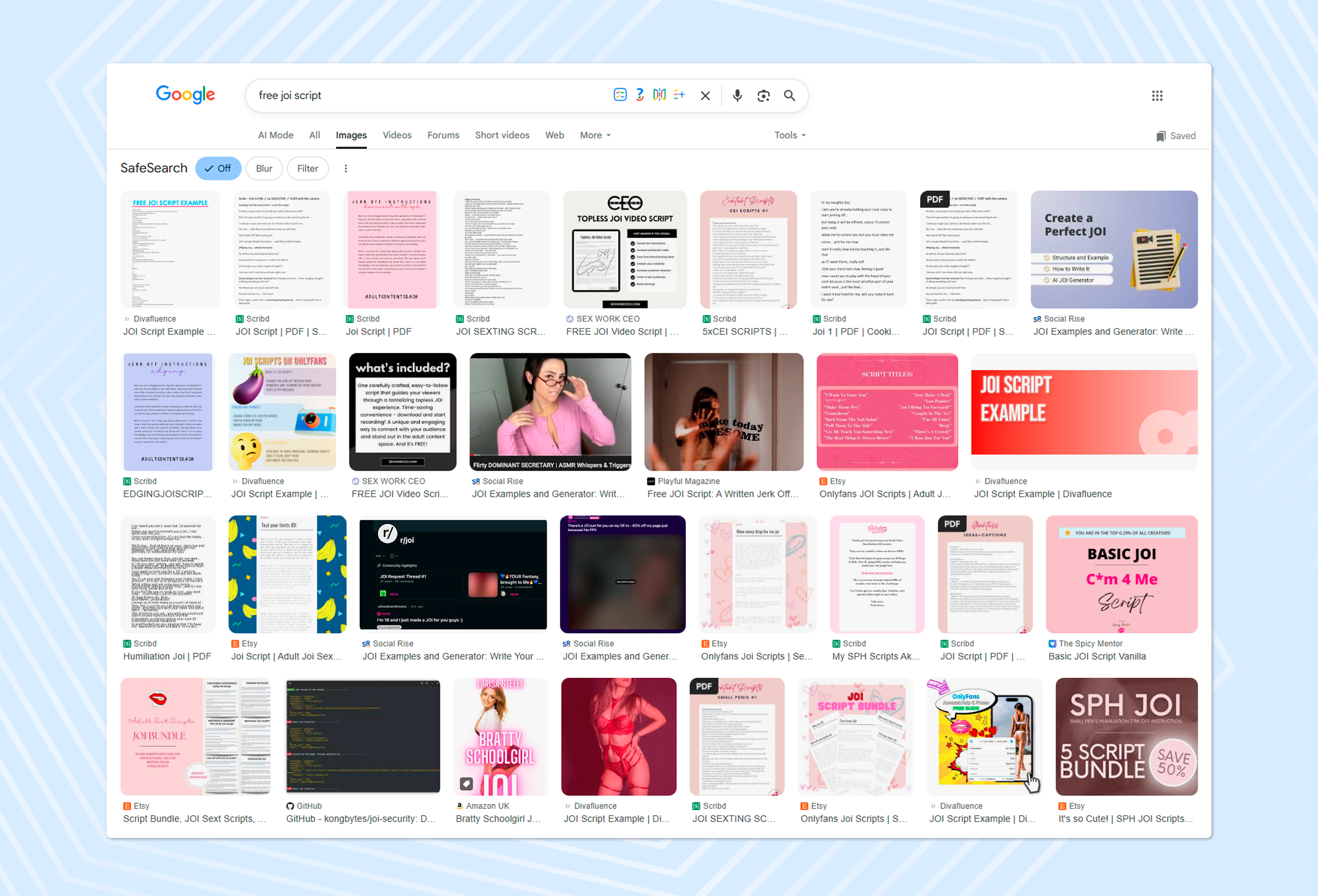Open the Google apps grid
Screen dimensions: 1318x896
point(1157,95)
